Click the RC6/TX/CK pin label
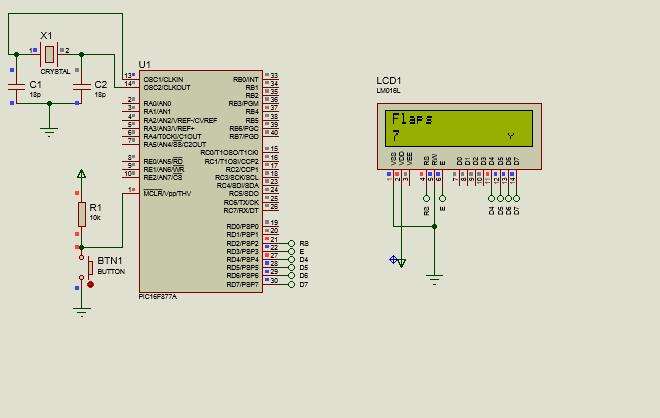The width and height of the screenshot is (660, 418). click(241, 202)
